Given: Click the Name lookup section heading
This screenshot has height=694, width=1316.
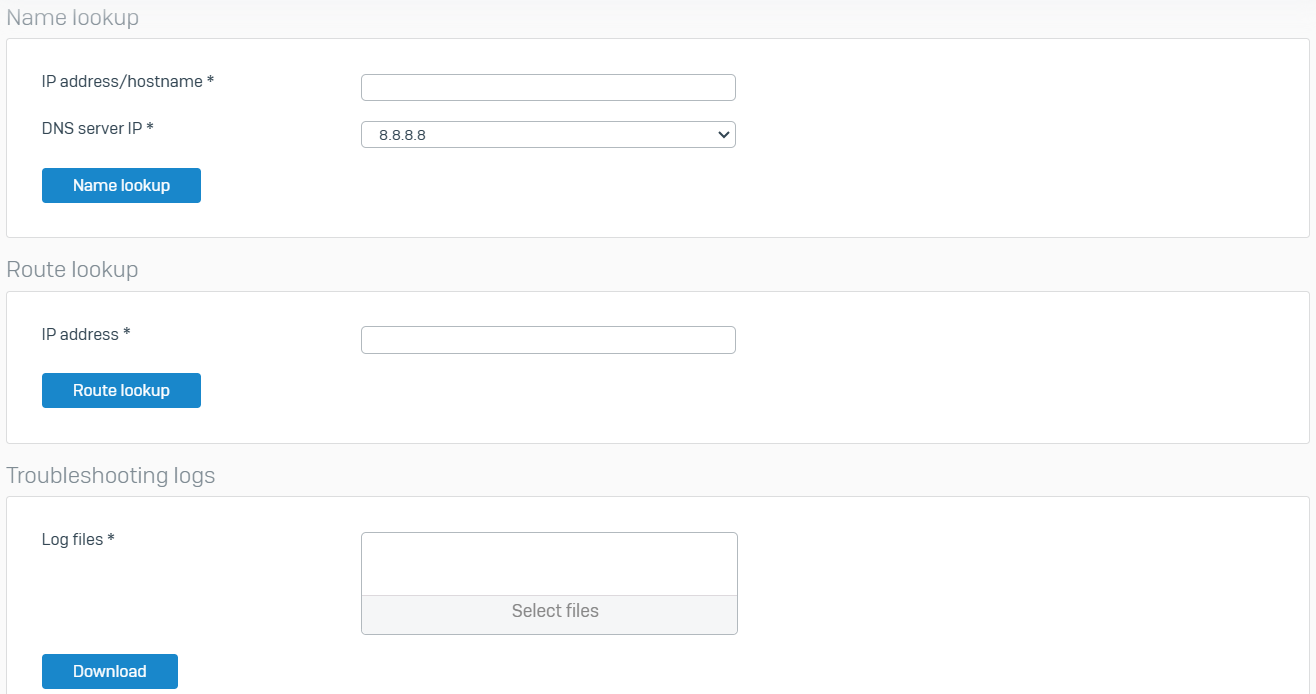Looking at the screenshot, I should [x=73, y=18].
